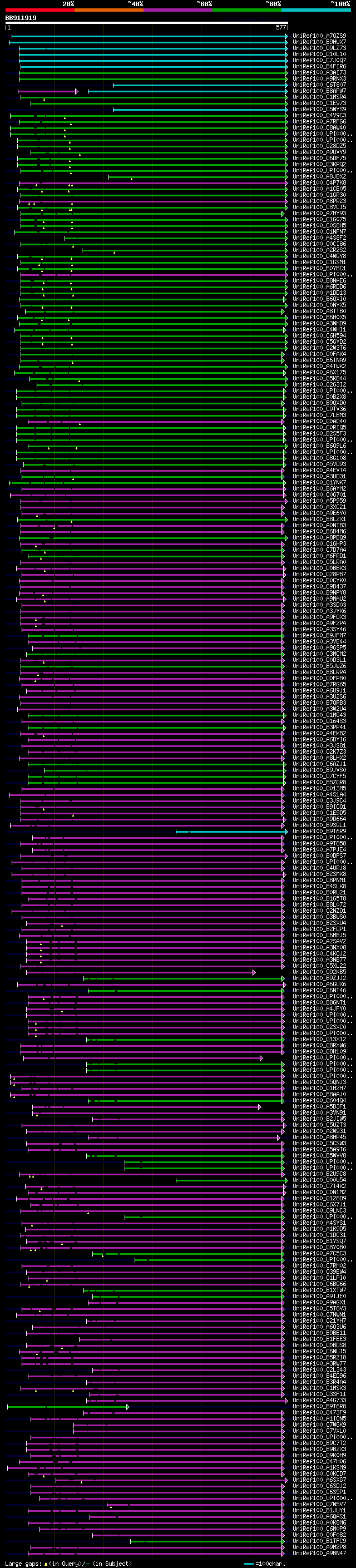Open hit UniRef100_B4FIR6

pos(319,66)
